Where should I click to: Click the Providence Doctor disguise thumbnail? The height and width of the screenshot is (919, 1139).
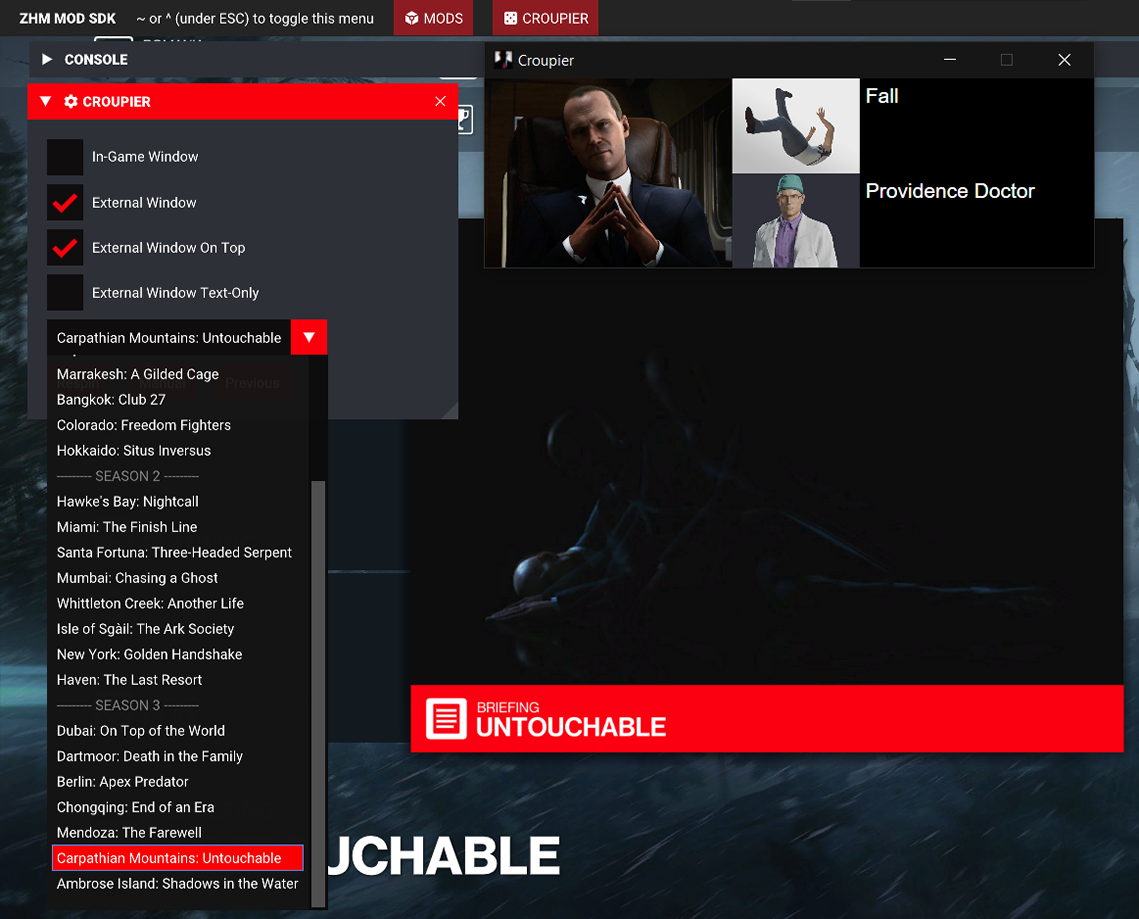tap(795, 220)
